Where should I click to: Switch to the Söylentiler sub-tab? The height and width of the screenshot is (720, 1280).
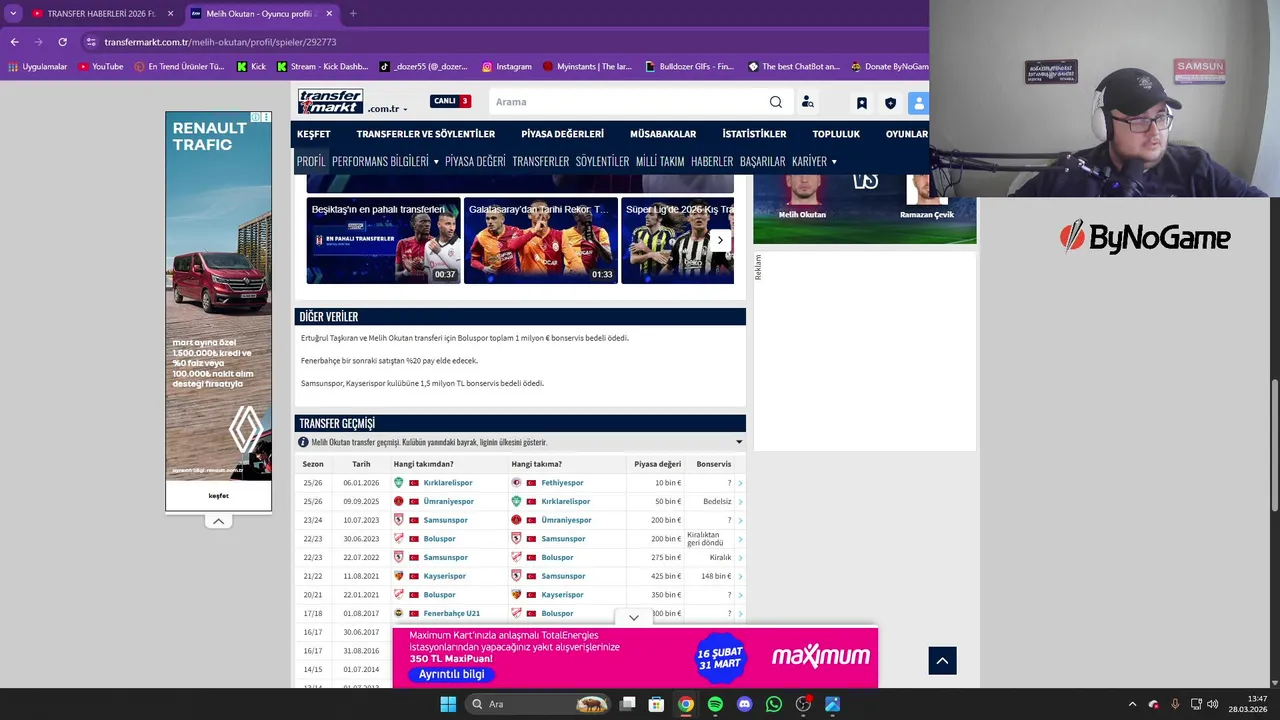pyautogui.click(x=602, y=161)
